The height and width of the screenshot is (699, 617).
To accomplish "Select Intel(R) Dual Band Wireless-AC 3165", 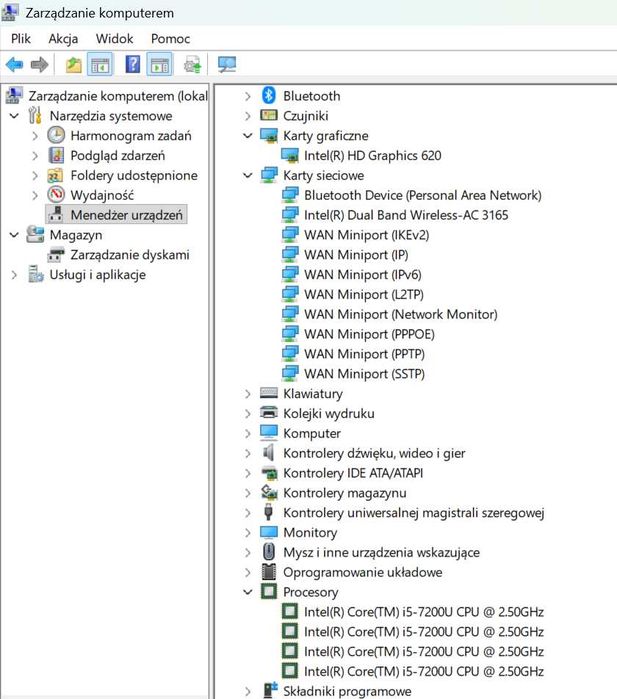I will [406, 215].
